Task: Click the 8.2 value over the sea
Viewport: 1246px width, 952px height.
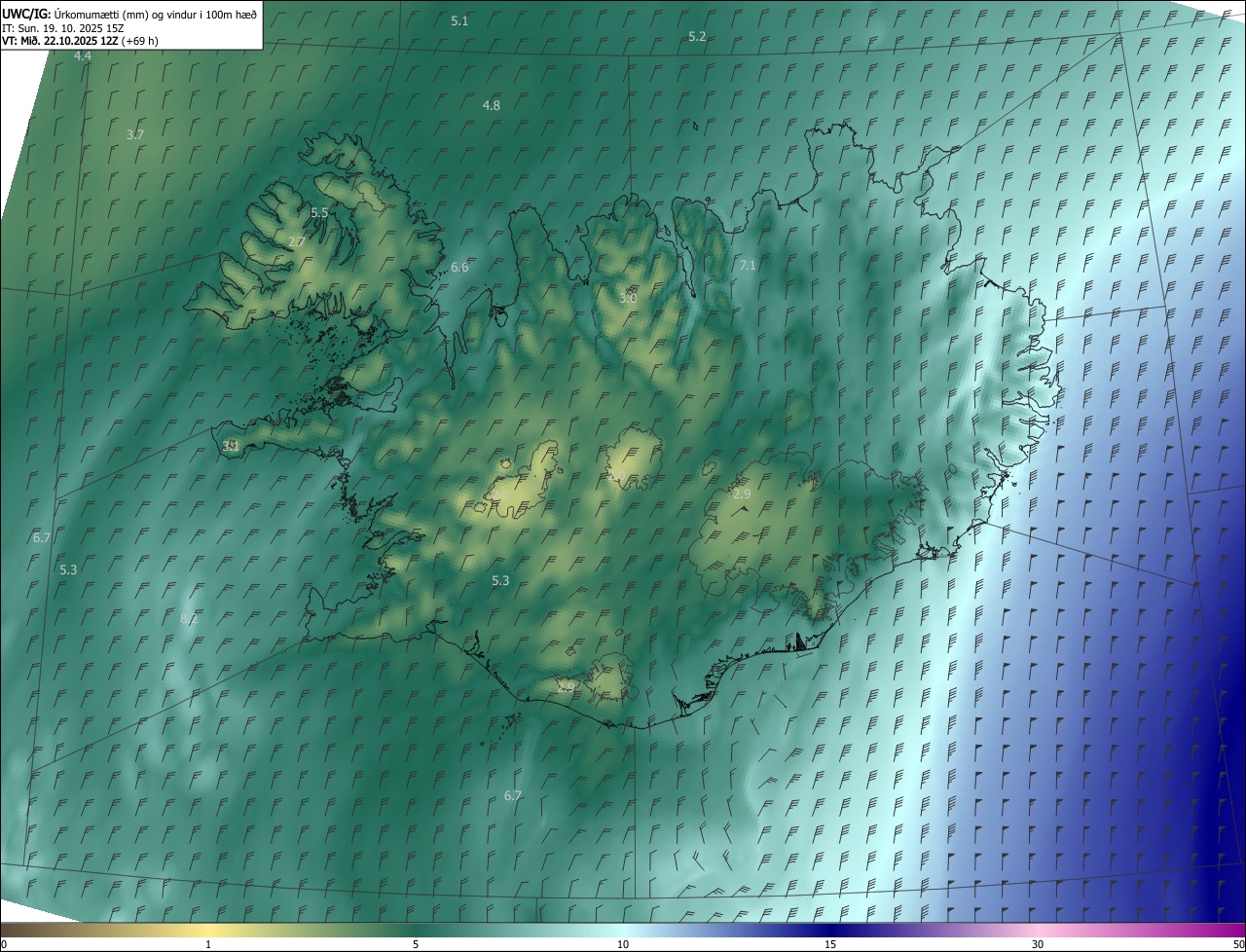Action: (189, 618)
